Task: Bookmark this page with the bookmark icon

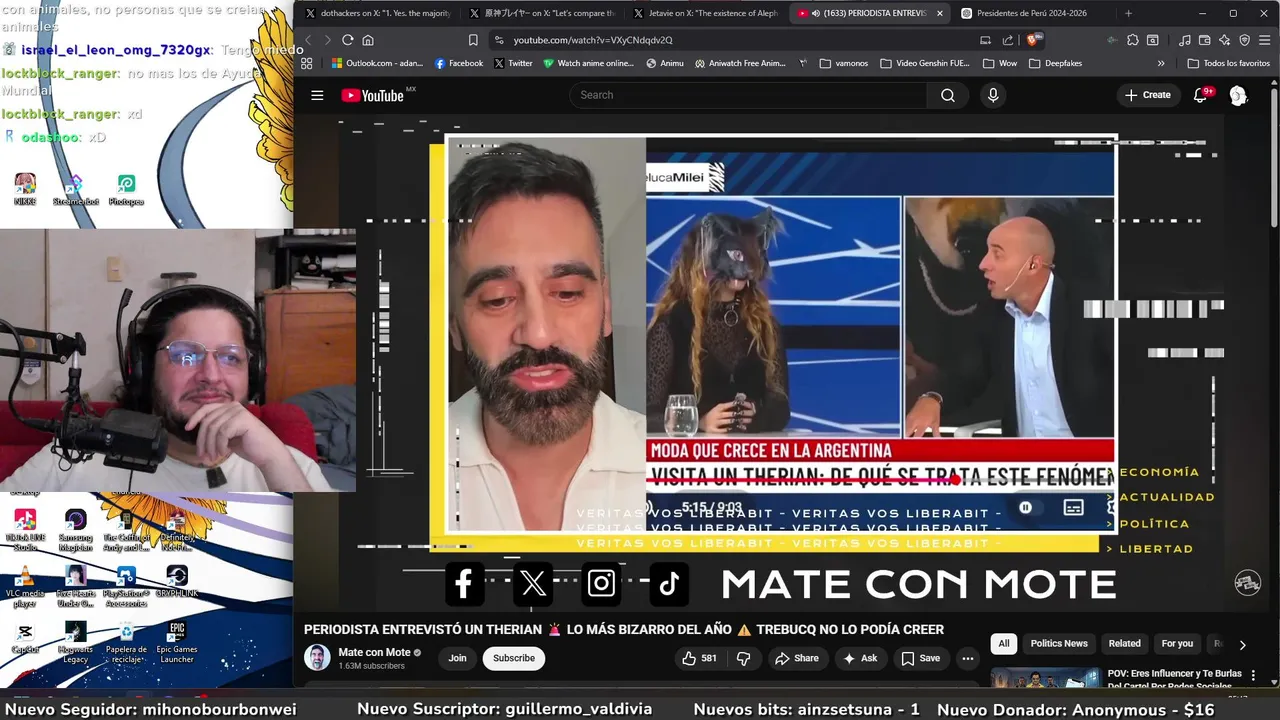Action: tap(473, 40)
